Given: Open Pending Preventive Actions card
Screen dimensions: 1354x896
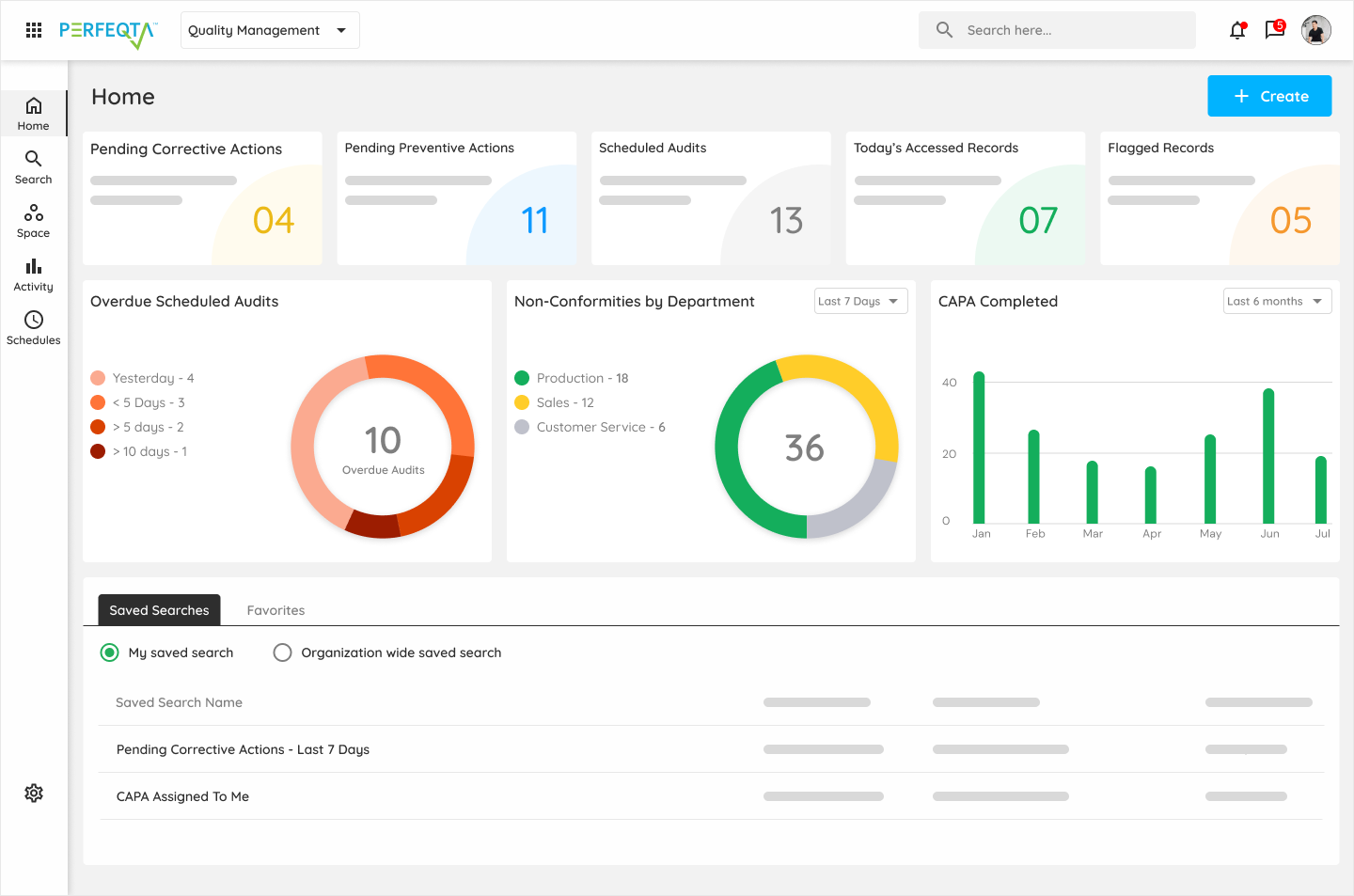Looking at the screenshot, I should coord(457,198).
